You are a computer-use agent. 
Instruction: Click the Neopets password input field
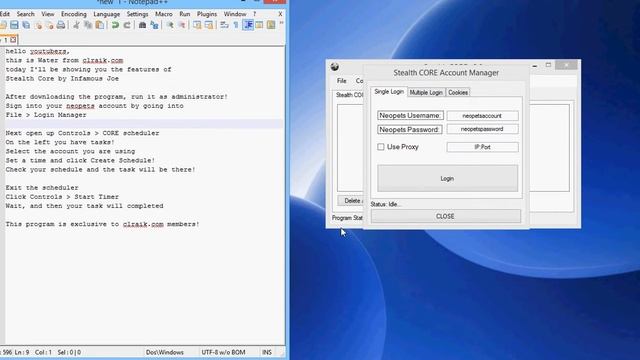point(482,129)
